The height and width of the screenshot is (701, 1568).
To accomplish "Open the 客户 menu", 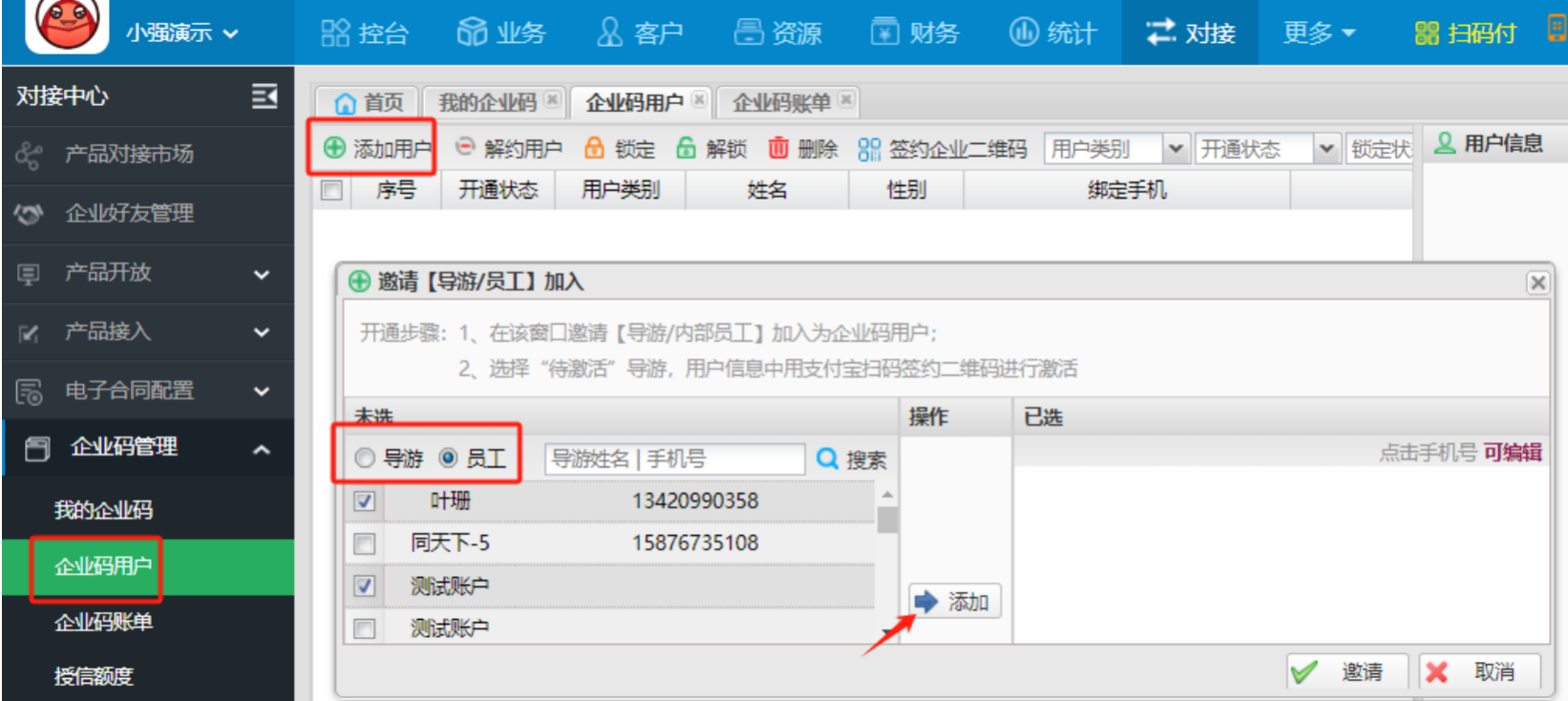I will [x=639, y=33].
